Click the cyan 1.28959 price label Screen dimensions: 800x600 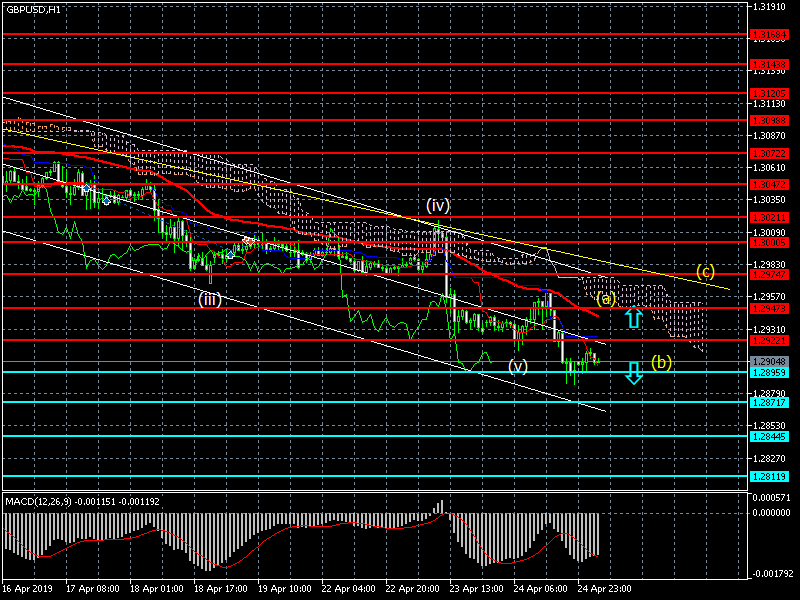pyautogui.click(x=769, y=372)
